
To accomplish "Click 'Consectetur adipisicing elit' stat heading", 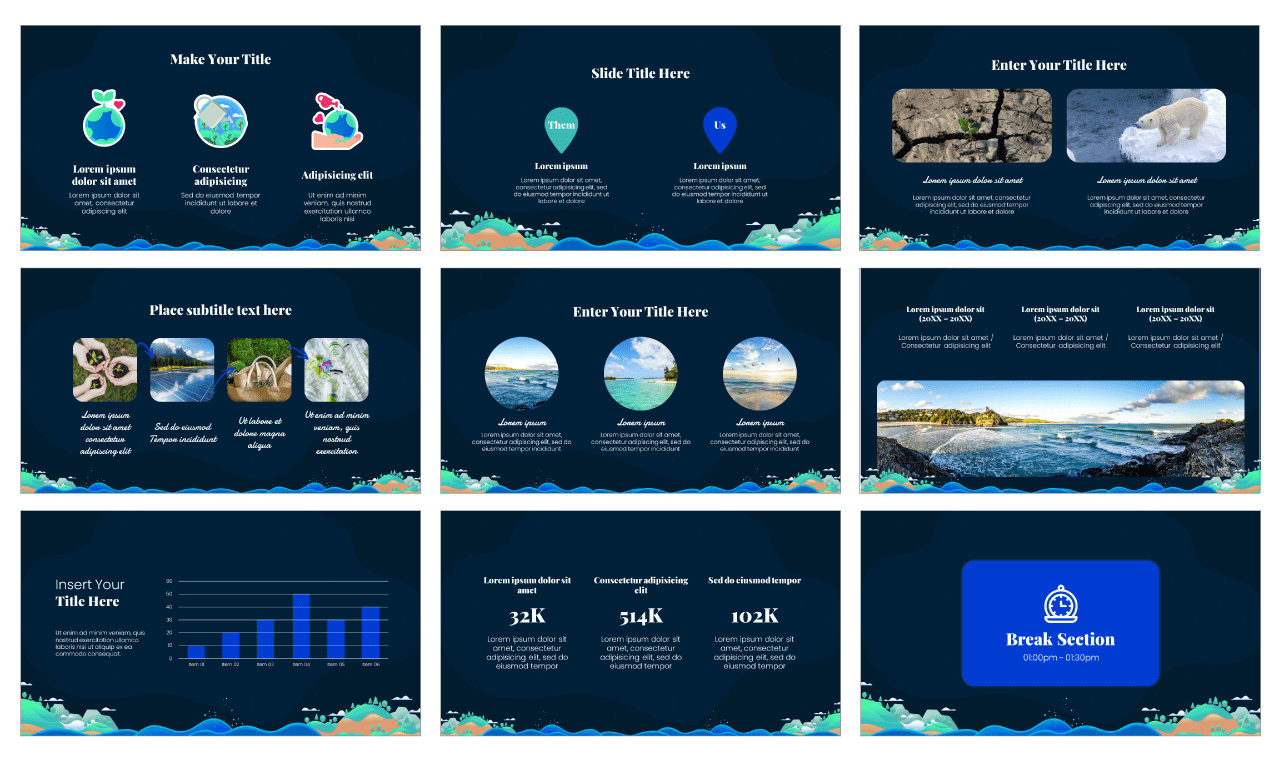I will click(x=641, y=585).
